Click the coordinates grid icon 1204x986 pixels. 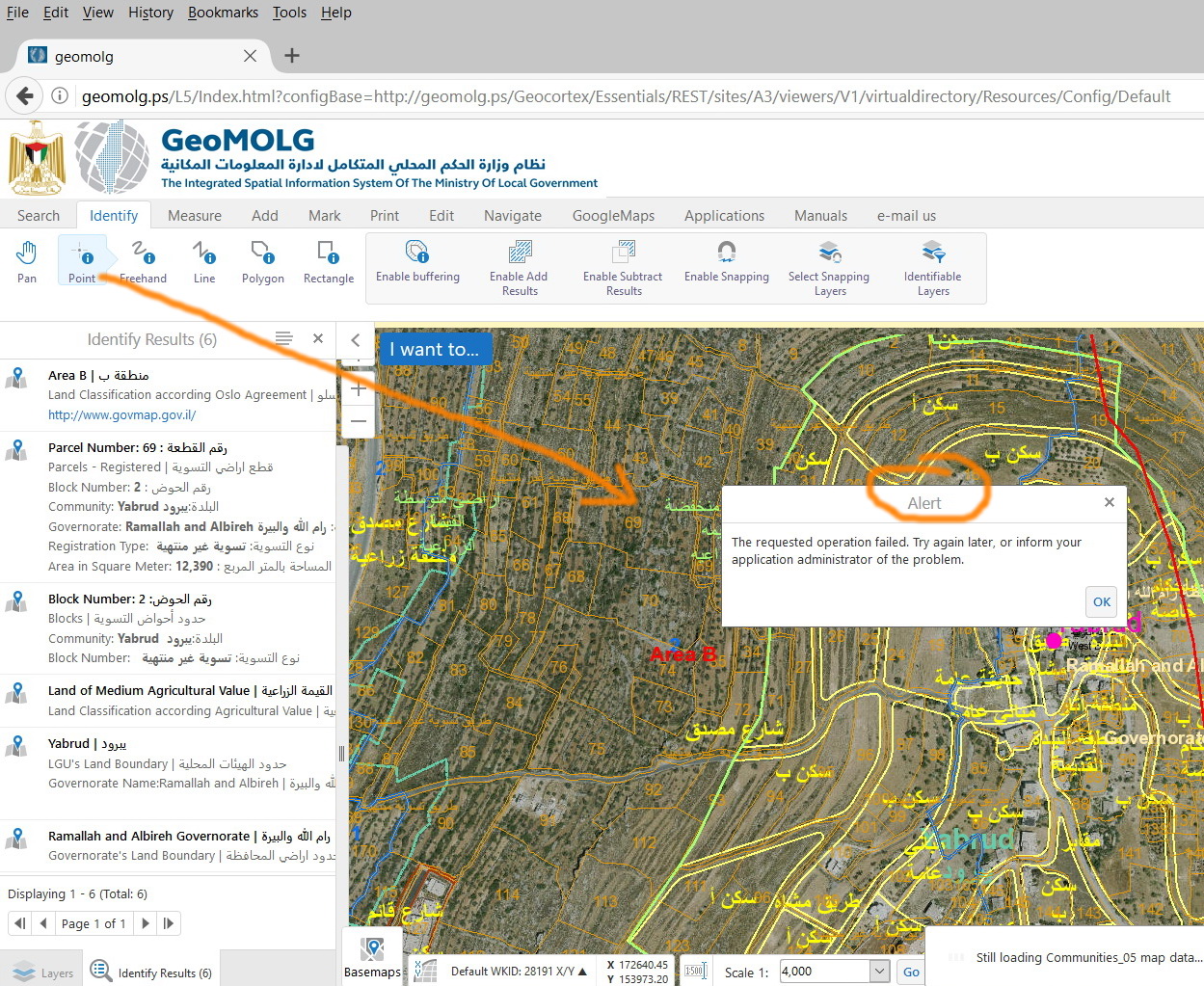click(x=424, y=971)
